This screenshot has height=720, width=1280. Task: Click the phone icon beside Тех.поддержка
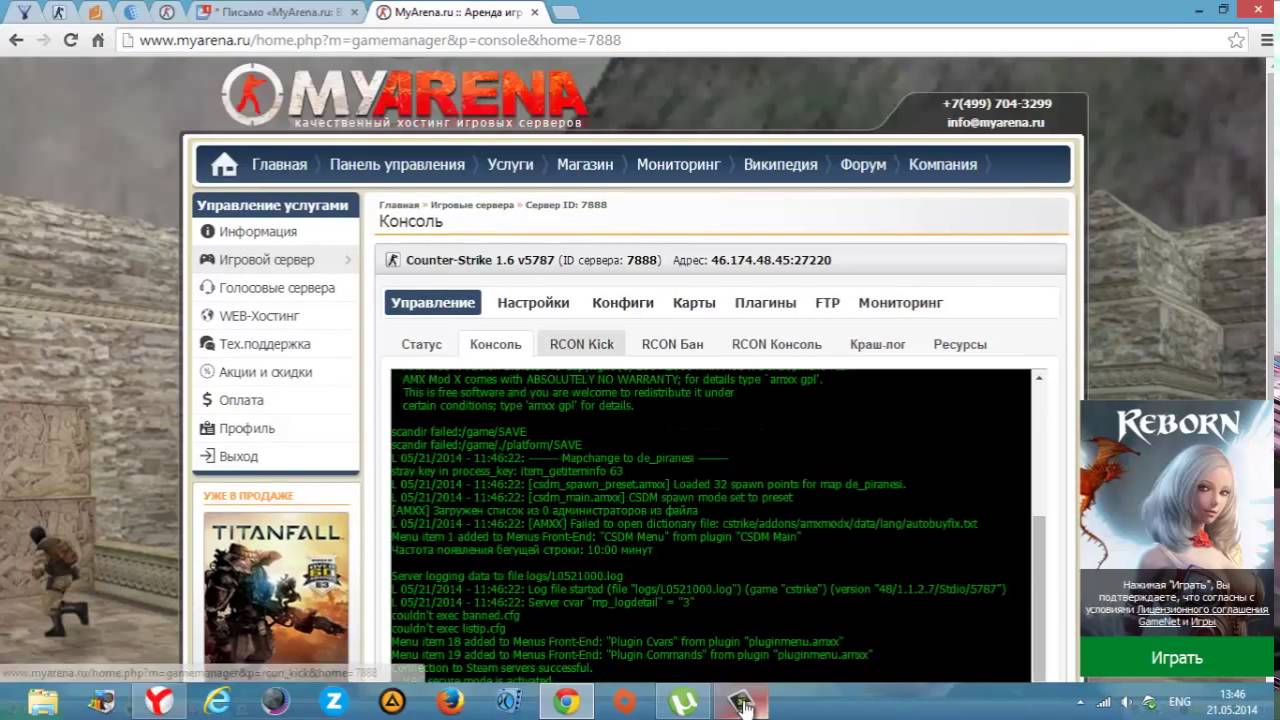pyautogui.click(x=207, y=343)
